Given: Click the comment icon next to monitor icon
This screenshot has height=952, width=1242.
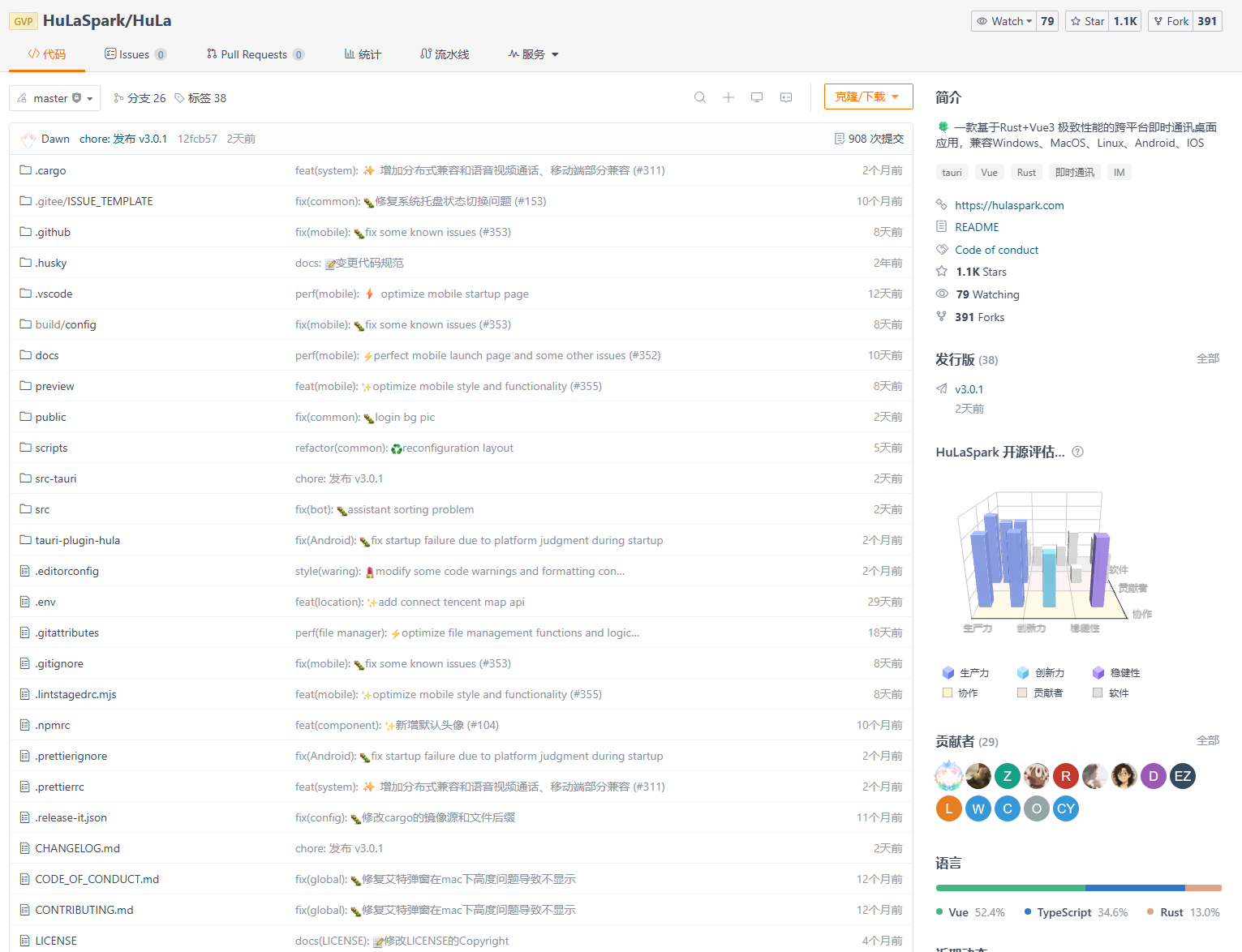Looking at the screenshot, I should [x=786, y=97].
